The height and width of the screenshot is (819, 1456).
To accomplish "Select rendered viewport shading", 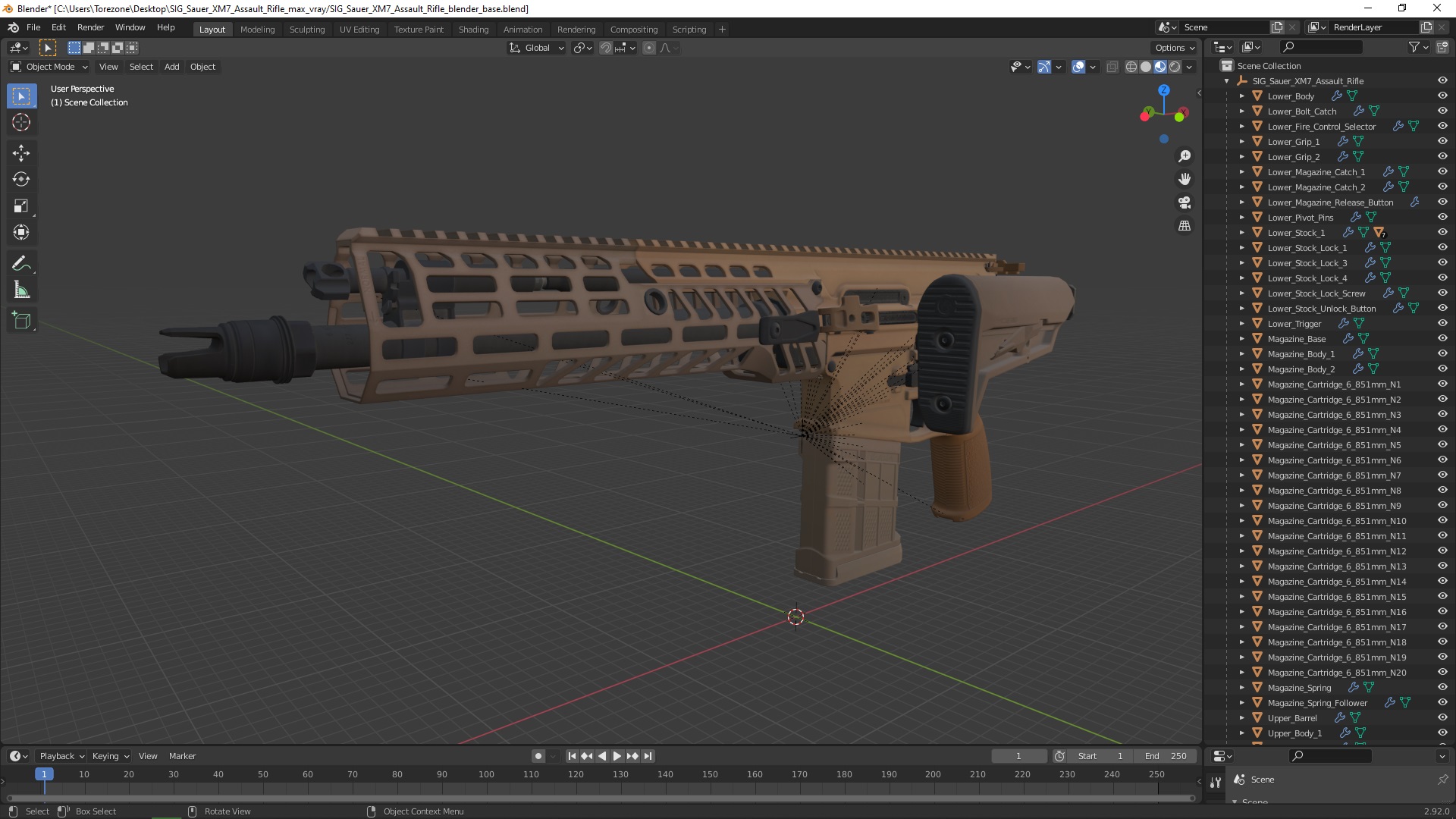I will [1175, 67].
